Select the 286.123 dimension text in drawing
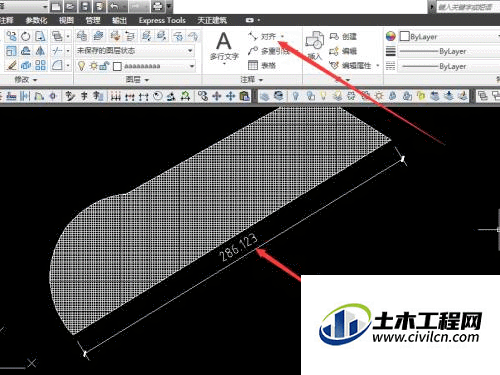 [x=238, y=247]
